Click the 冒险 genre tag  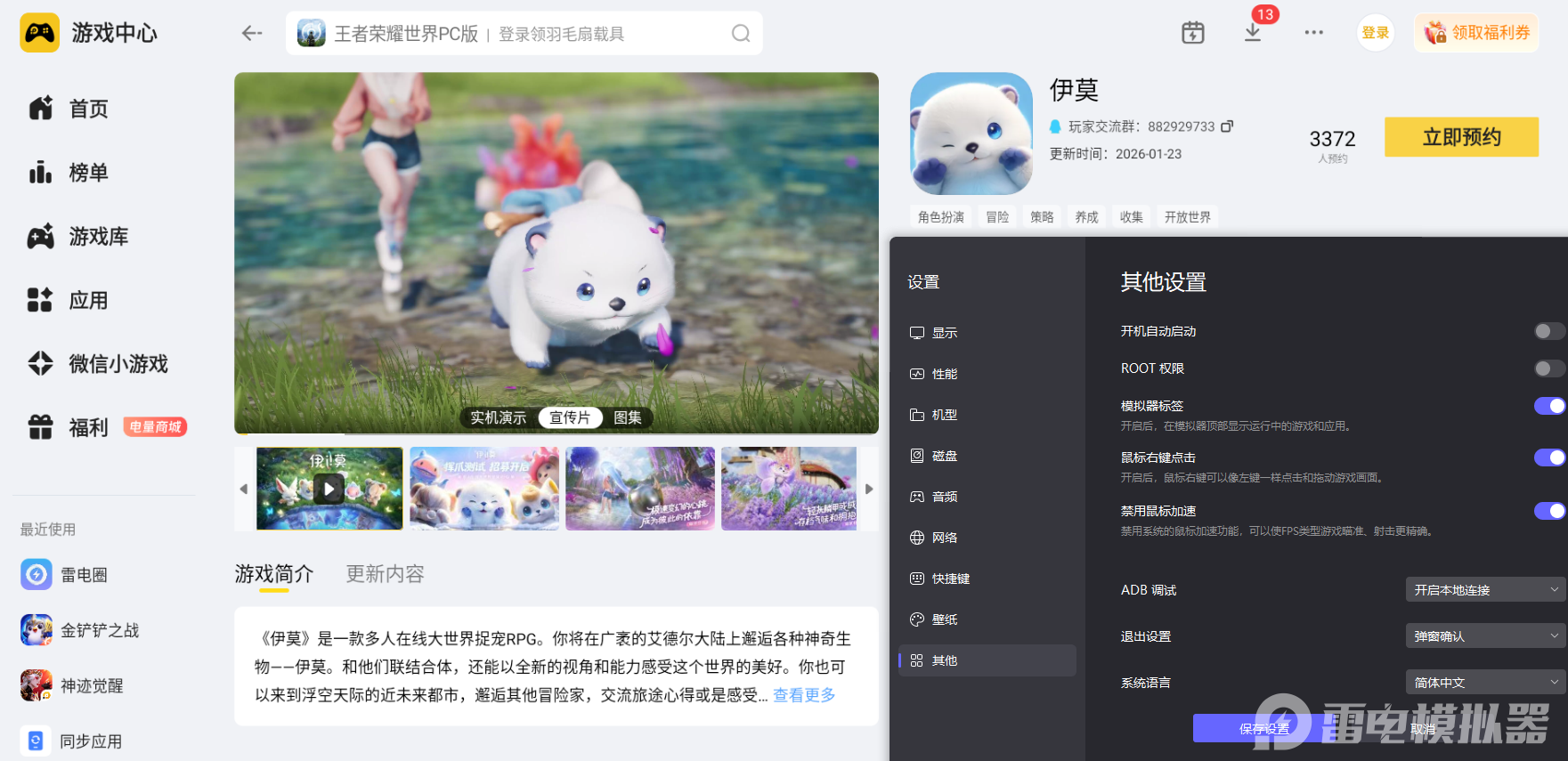pyautogui.click(x=997, y=217)
